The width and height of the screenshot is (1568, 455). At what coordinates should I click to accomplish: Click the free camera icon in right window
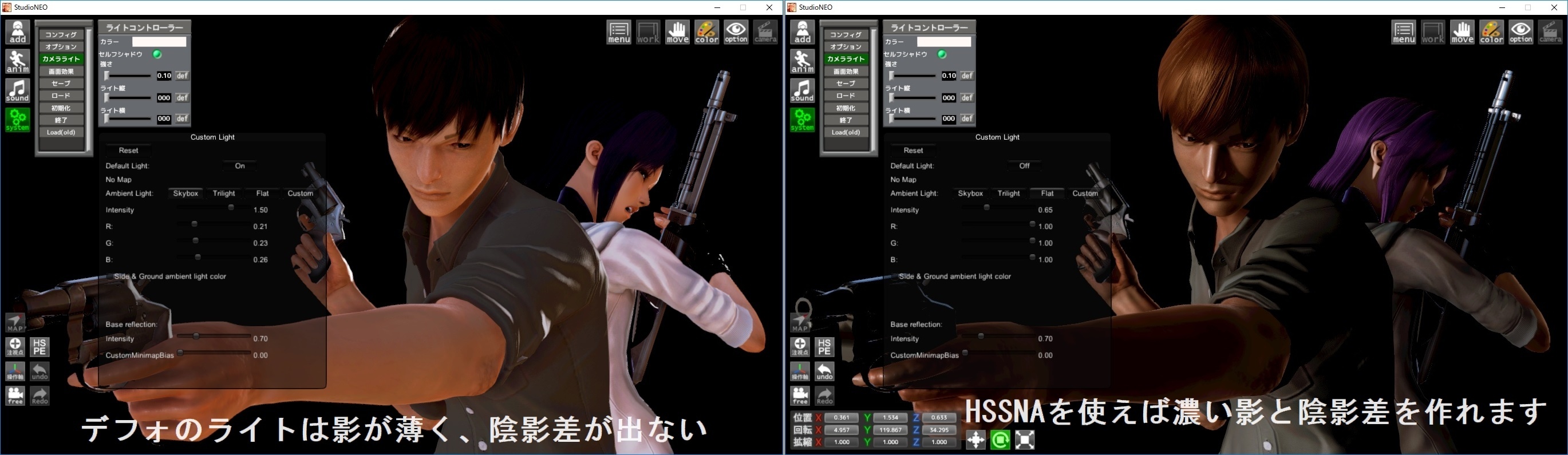tap(800, 395)
